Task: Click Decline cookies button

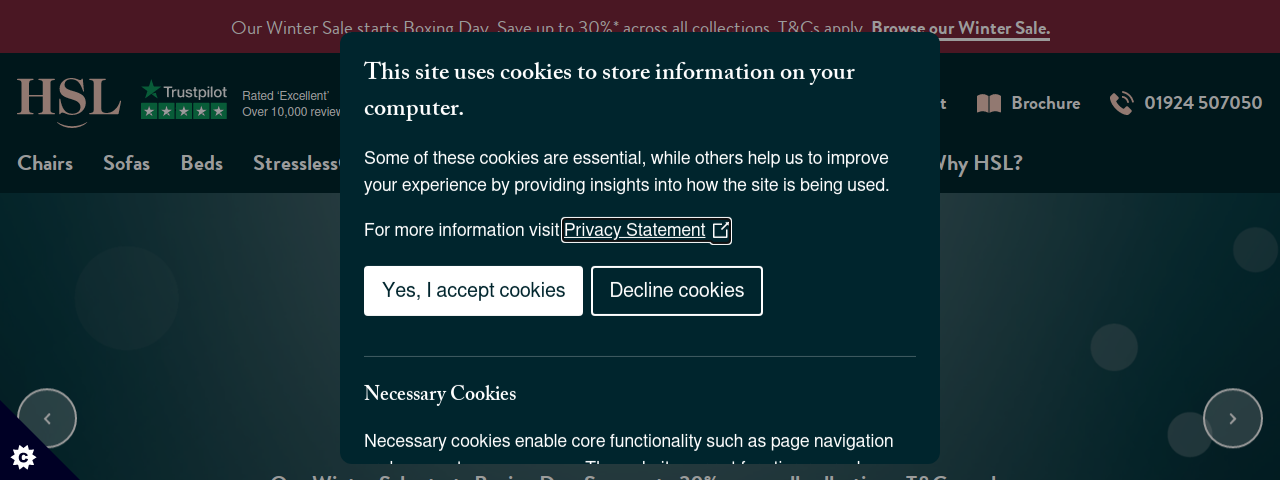Action: pyautogui.click(x=677, y=291)
